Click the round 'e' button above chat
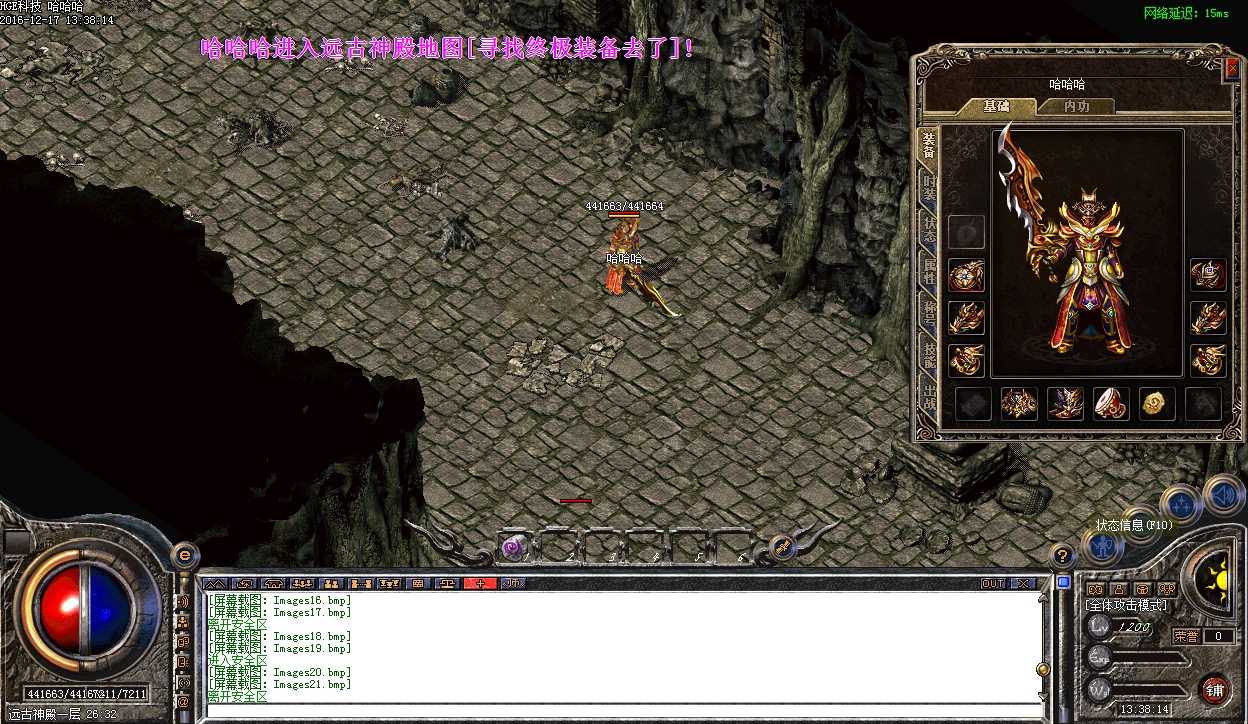1248x724 pixels. coord(186,556)
